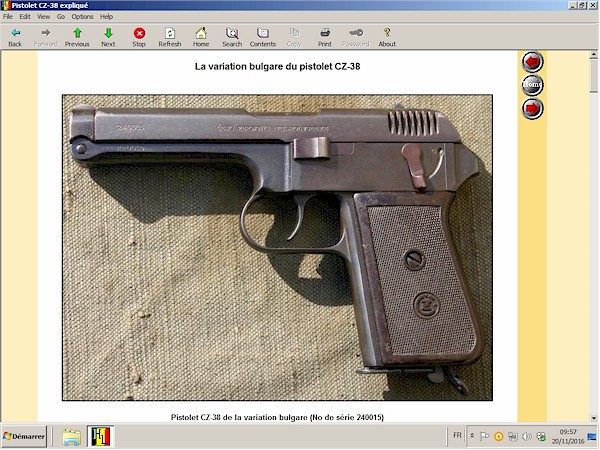
Task: Click the CZ-38 pistol photograph
Action: tap(277, 248)
